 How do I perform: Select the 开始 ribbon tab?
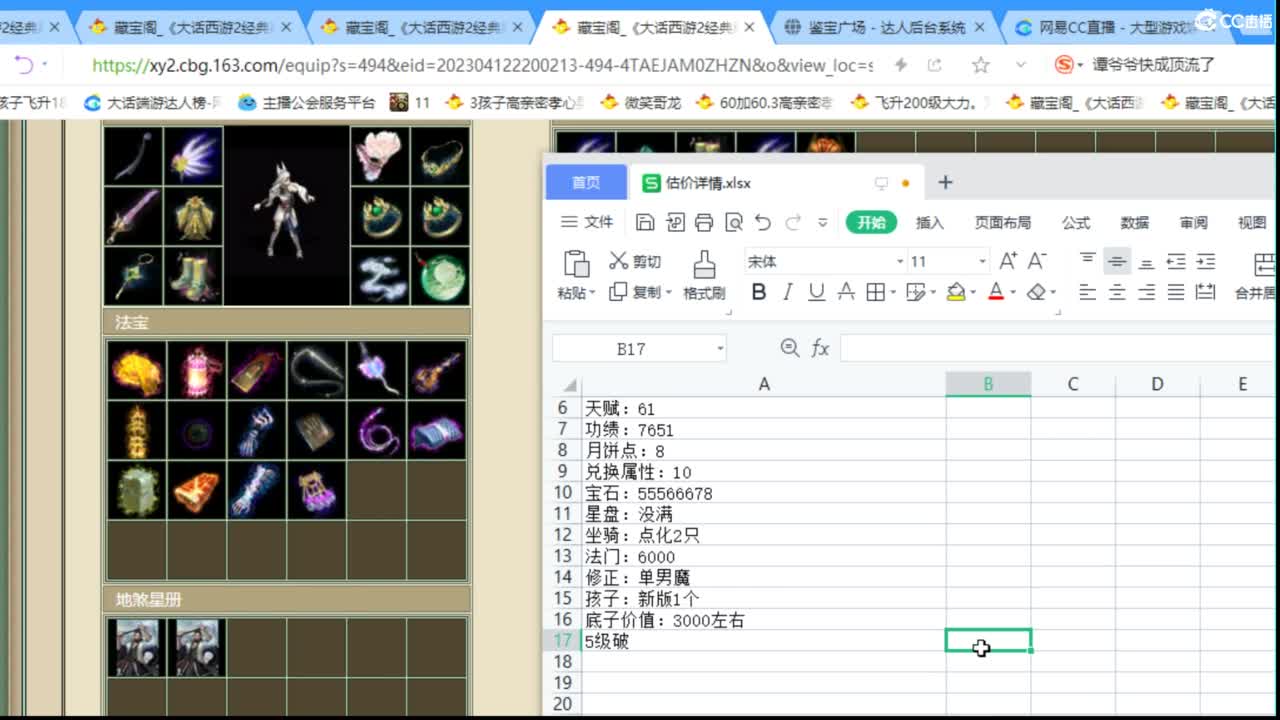(x=871, y=222)
